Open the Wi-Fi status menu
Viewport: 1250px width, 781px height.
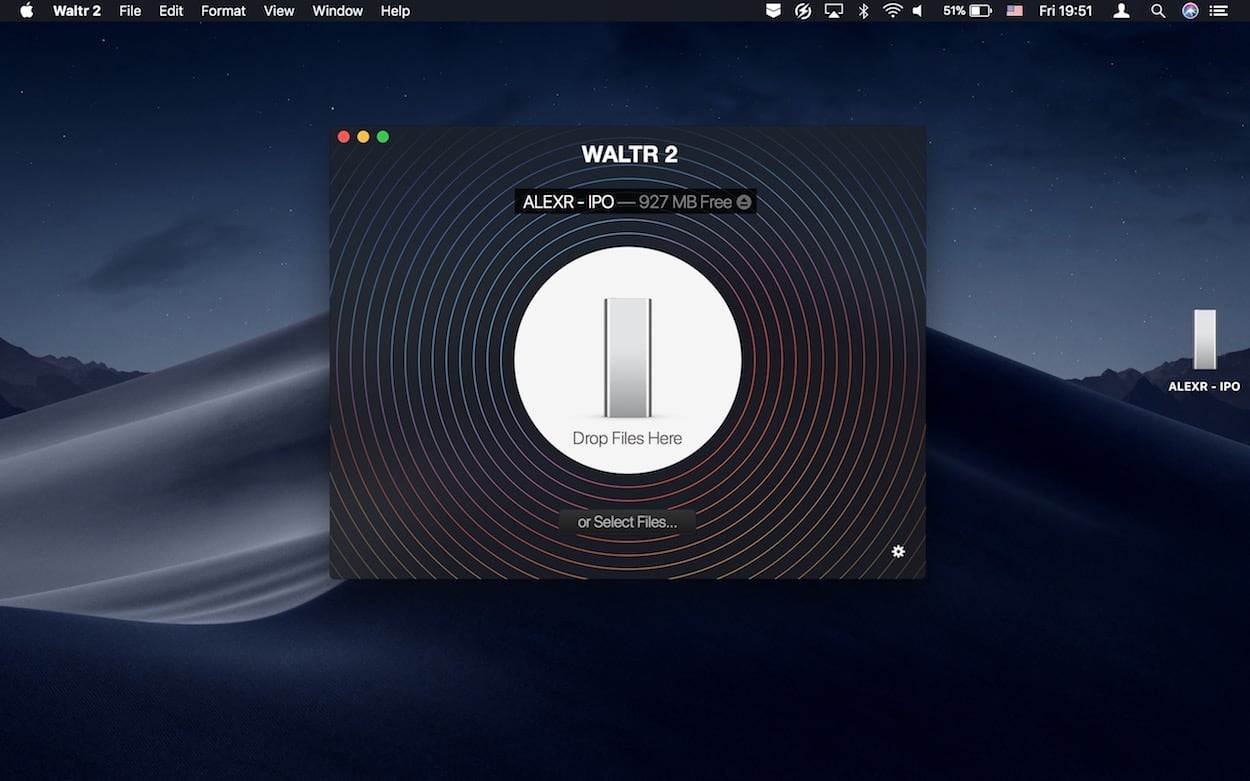pyautogui.click(x=892, y=11)
